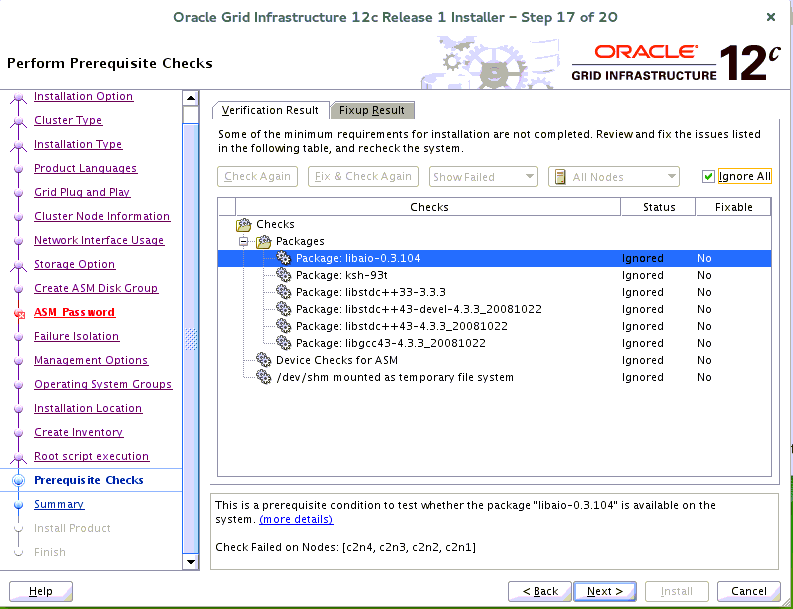
Task: Go to Installation Option step
Action: pos(83,96)
